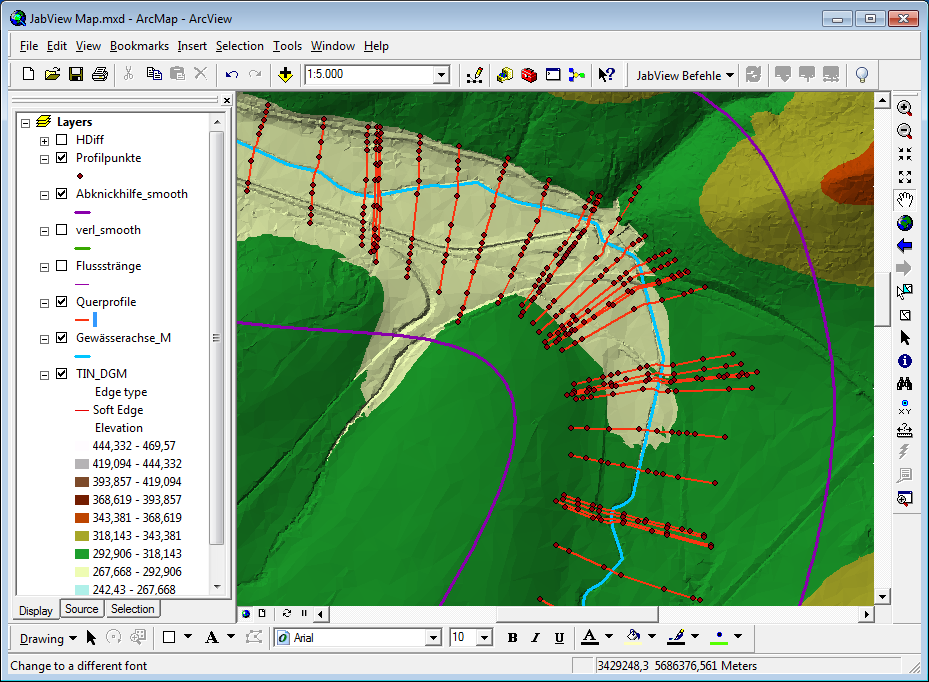Select the Zoom In tool

905,108
